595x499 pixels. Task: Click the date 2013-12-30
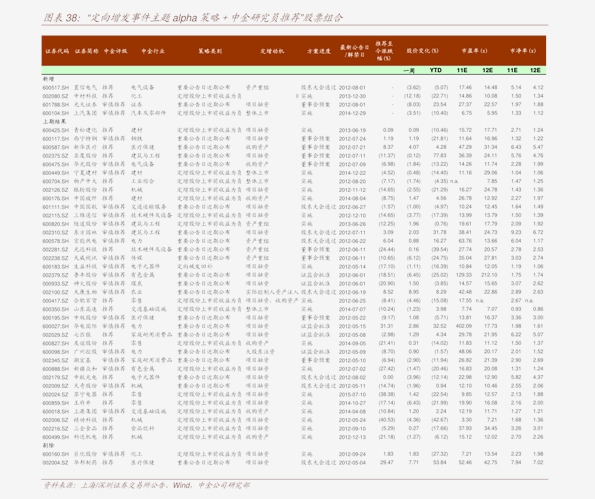coord(353,96)
